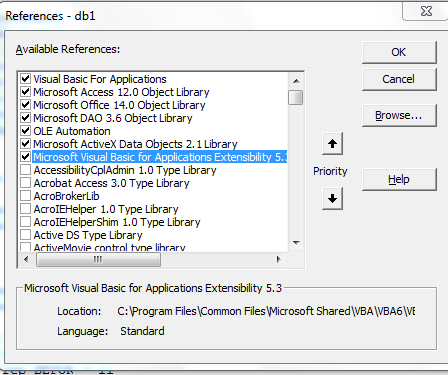448x375 pixels.
Task: Click the Location path text
Action: (x=266, y=311)
